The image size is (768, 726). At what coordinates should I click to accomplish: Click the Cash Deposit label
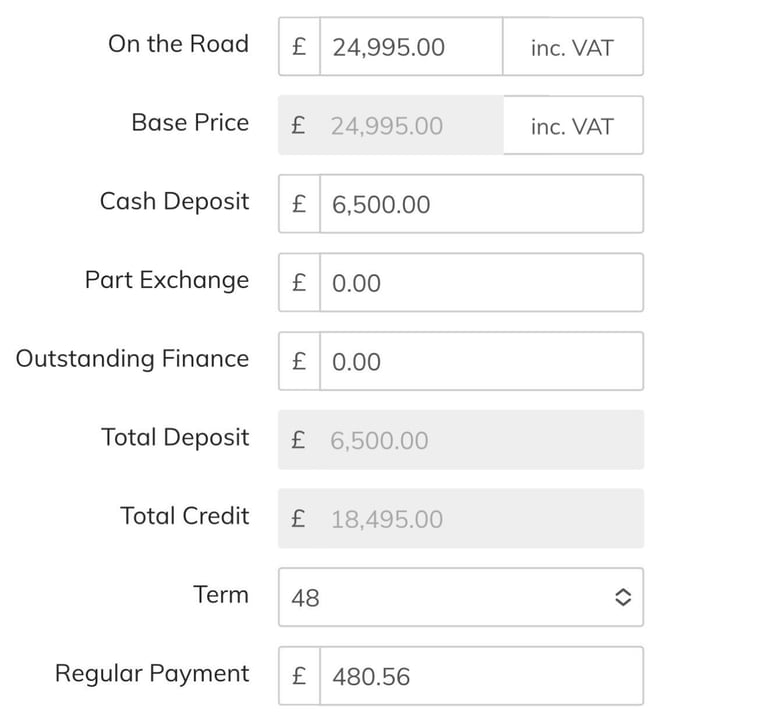(x=174, y=201)
